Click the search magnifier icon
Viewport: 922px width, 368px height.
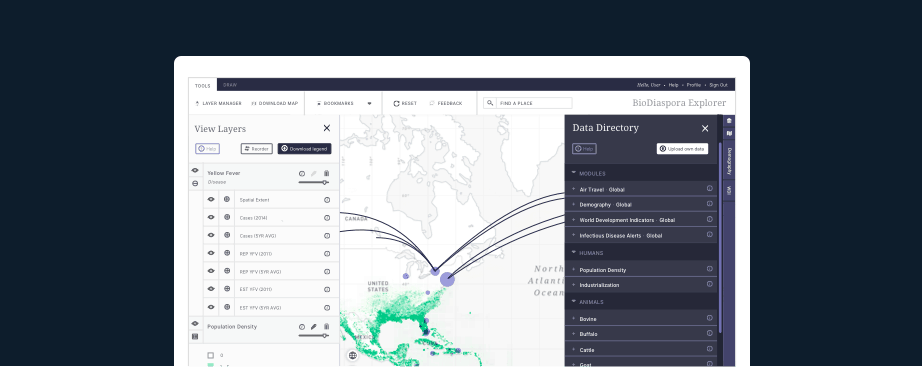click(490, 103)
